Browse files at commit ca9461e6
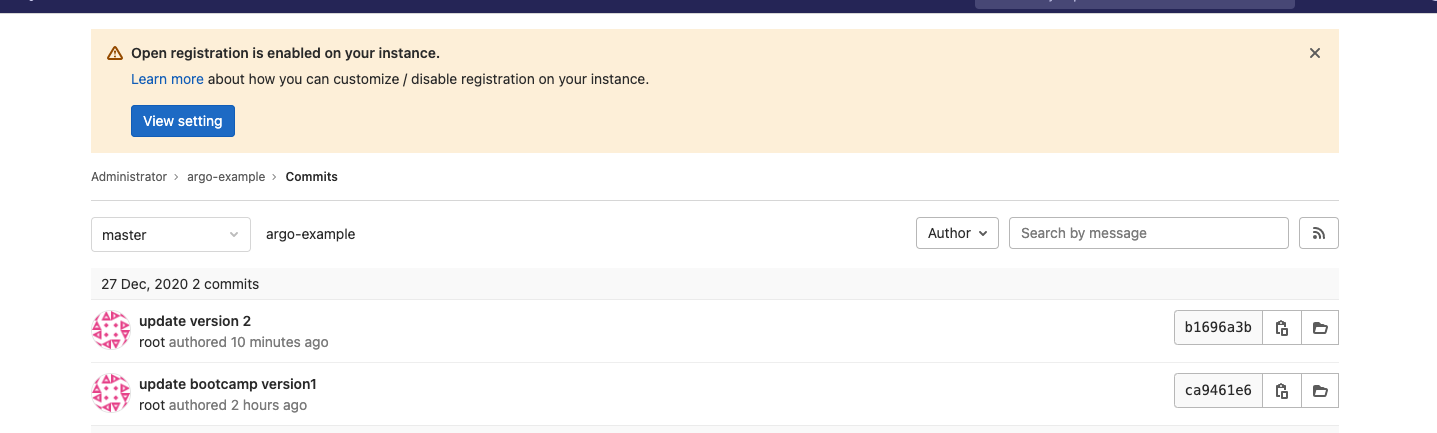1437x433 pixels. [x=1320, y=391]
